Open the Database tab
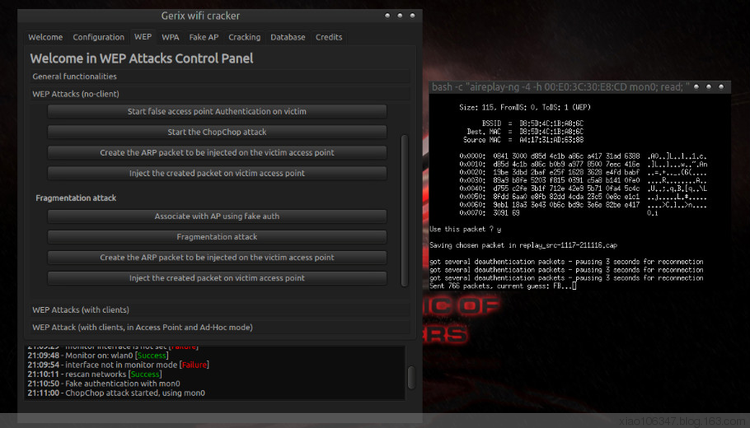 [287, 37]
